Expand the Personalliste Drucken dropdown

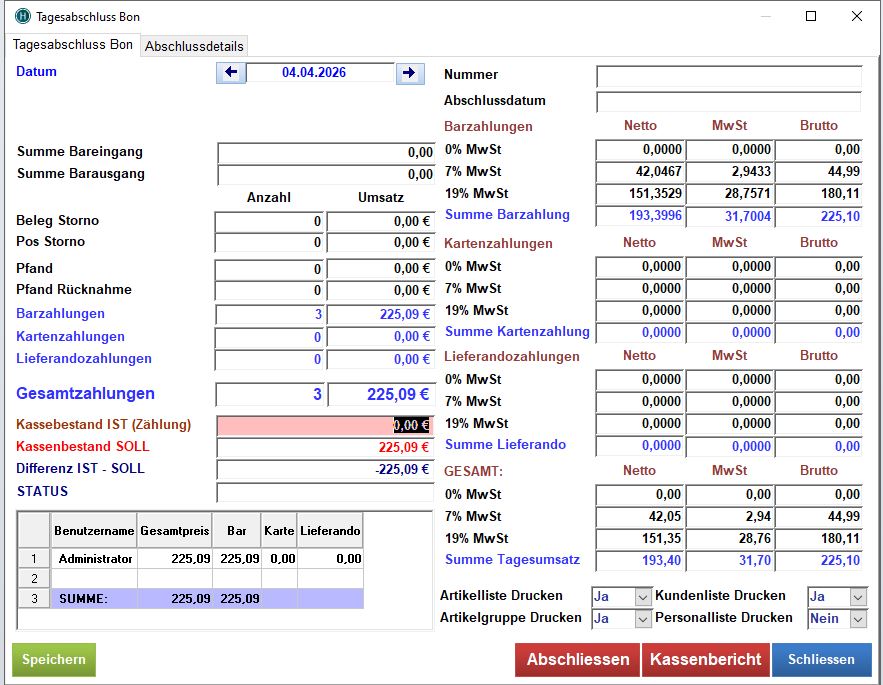point(858,619)
